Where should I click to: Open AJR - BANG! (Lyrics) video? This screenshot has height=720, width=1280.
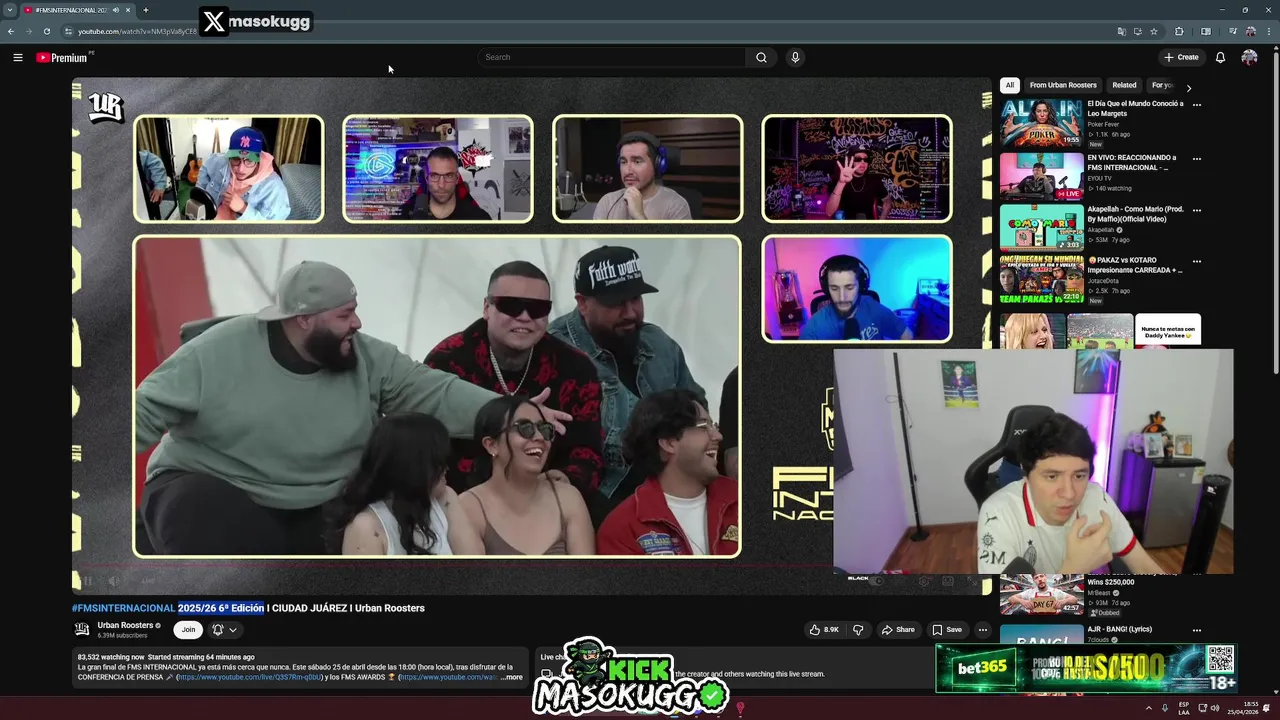1119,629
